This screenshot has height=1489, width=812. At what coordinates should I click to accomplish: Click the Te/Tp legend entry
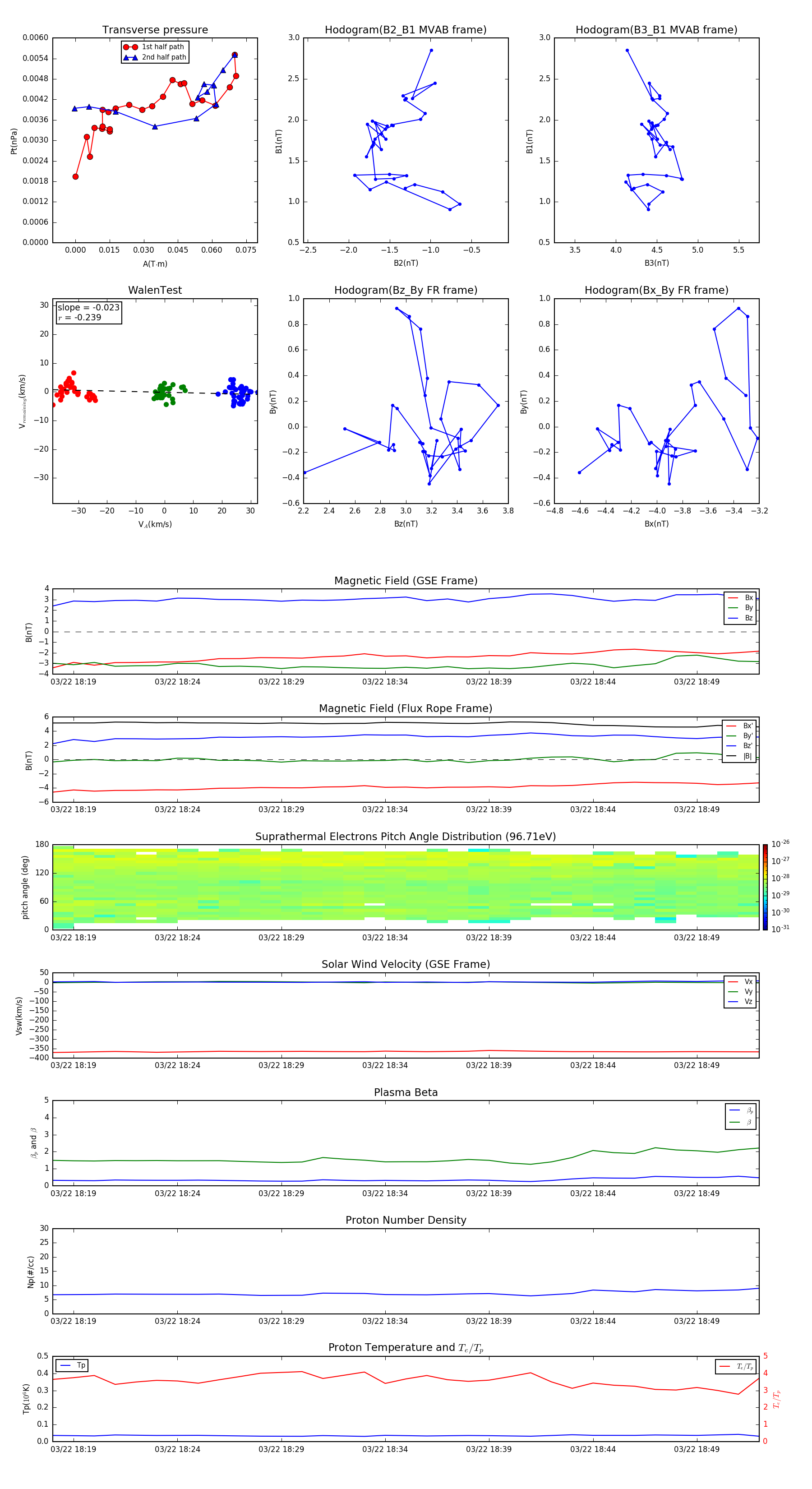tap(737, 1366)
